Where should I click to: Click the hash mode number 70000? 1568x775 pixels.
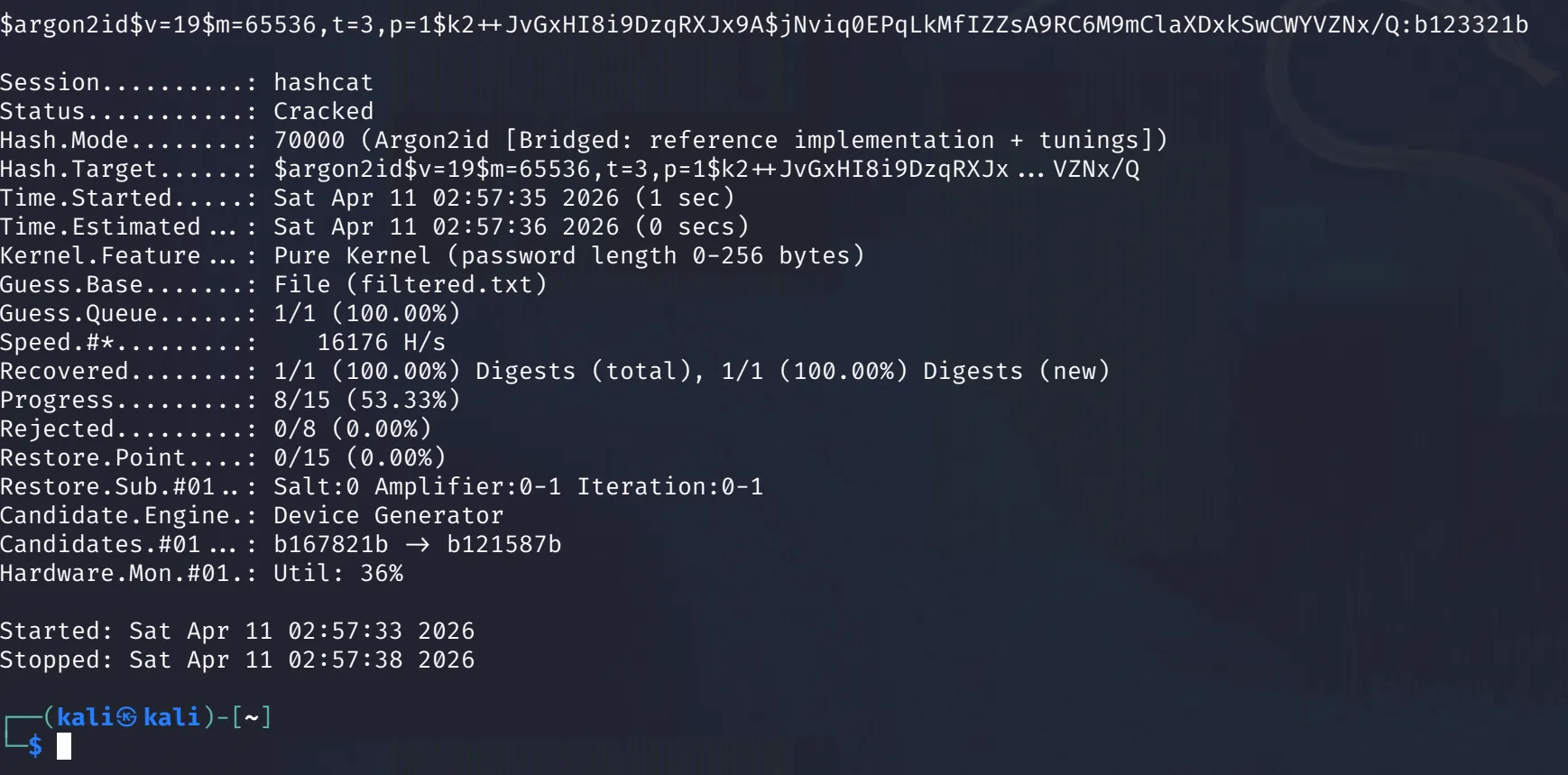click(309, 140)
